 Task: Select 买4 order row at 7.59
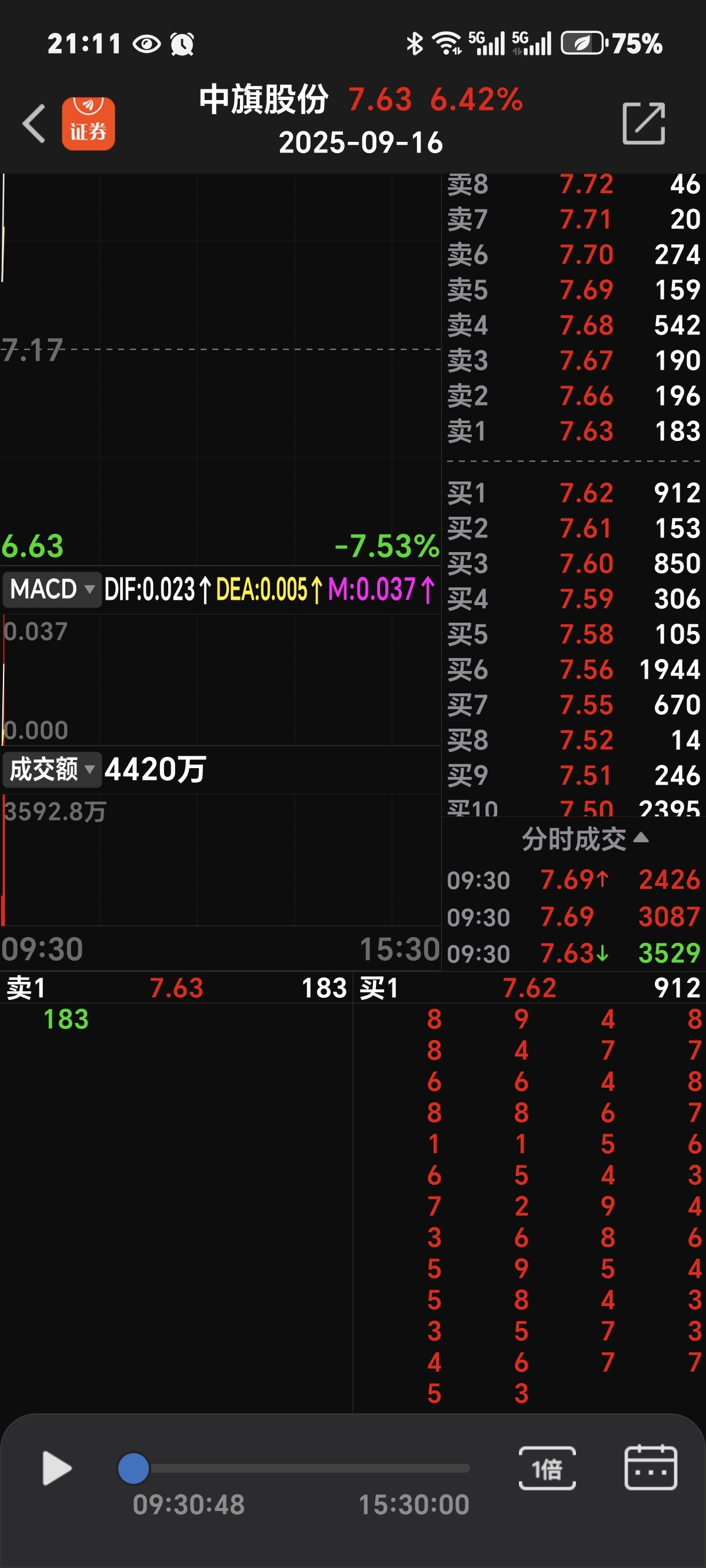tap(573, 599)
